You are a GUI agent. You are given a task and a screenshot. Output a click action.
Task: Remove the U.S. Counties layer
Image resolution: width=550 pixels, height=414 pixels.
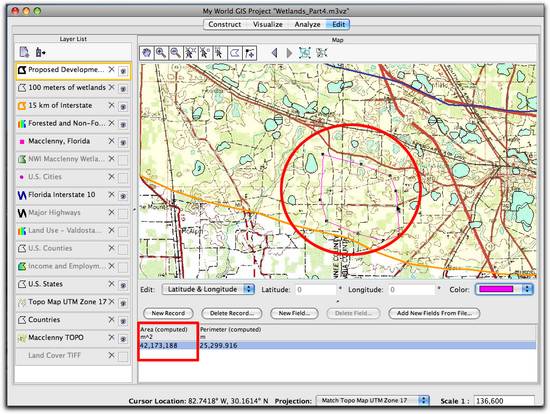(112, 248)
